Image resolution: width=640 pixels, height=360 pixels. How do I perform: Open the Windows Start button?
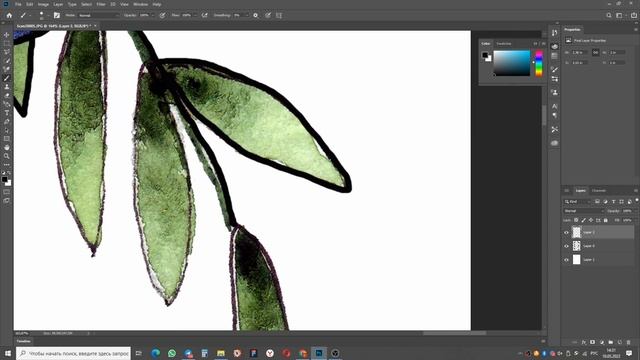coord(7,353)
